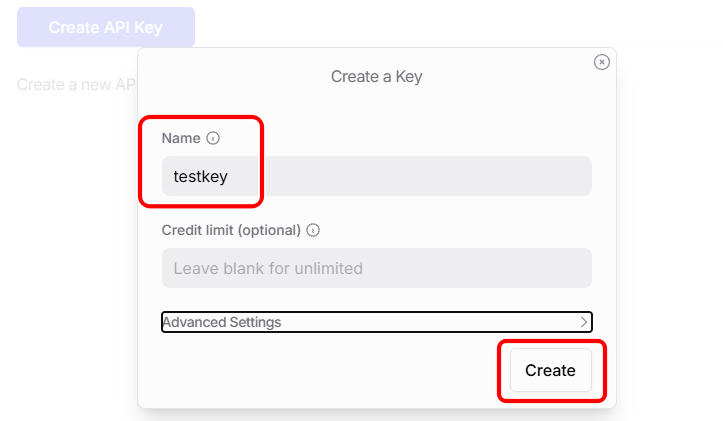Place cursor on the 'testkey' text
Image resolution: width=723 pixels, height=421 pixels.
(x=201, y=176)
